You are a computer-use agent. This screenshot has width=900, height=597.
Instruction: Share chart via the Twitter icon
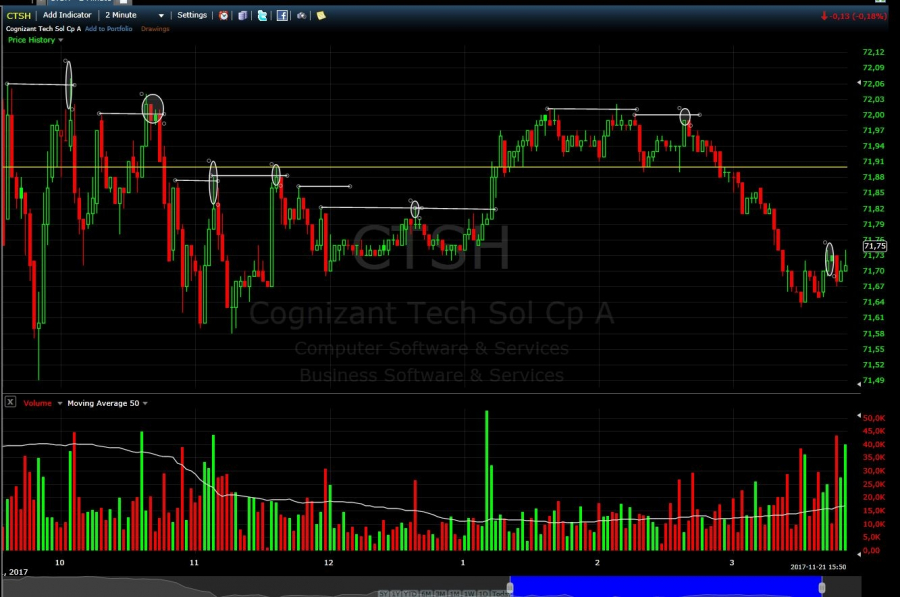click(x=262, y=15)
